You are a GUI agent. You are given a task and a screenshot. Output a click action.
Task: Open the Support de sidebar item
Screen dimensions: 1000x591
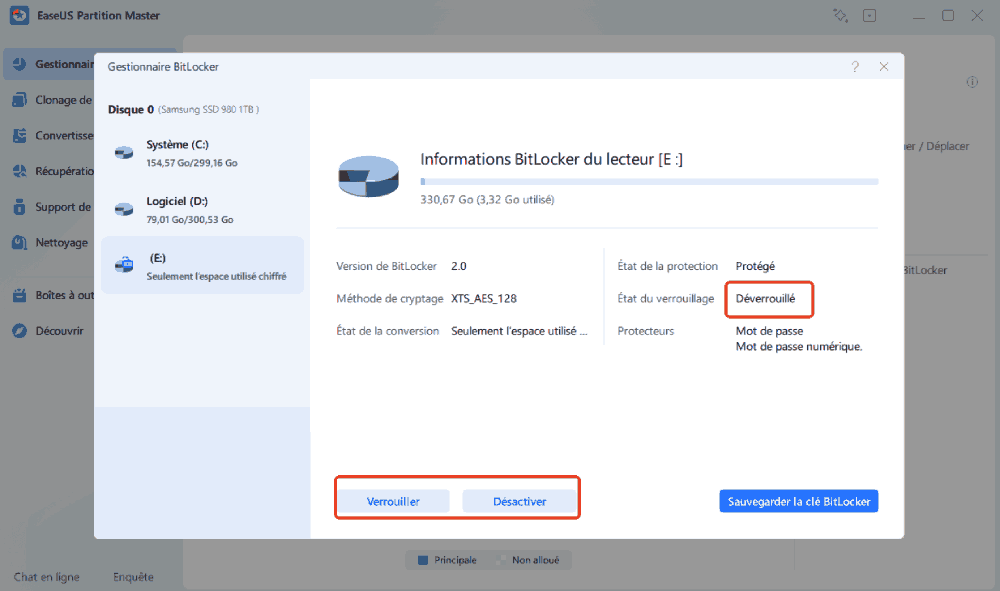coord(49,207)
